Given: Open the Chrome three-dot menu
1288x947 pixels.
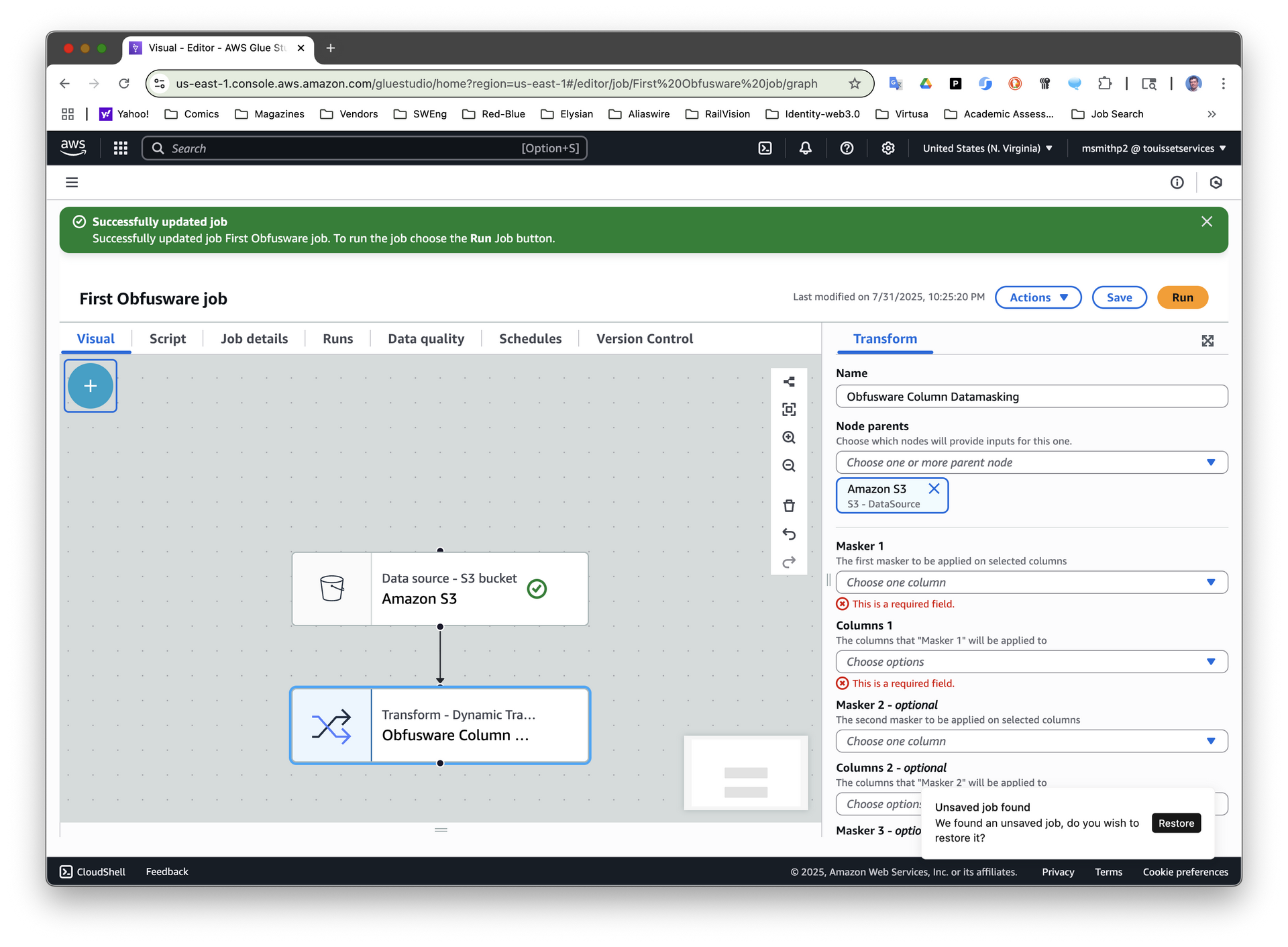Looking at the screenshot, I should pyautogui.click(x=1224, y=84).
